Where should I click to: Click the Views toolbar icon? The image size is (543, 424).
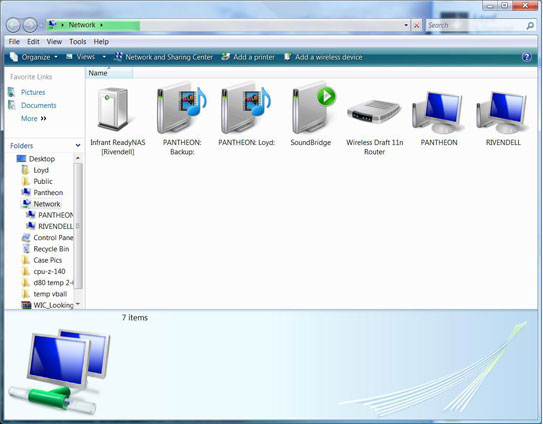pyautogui.click(x=69, y=56)
